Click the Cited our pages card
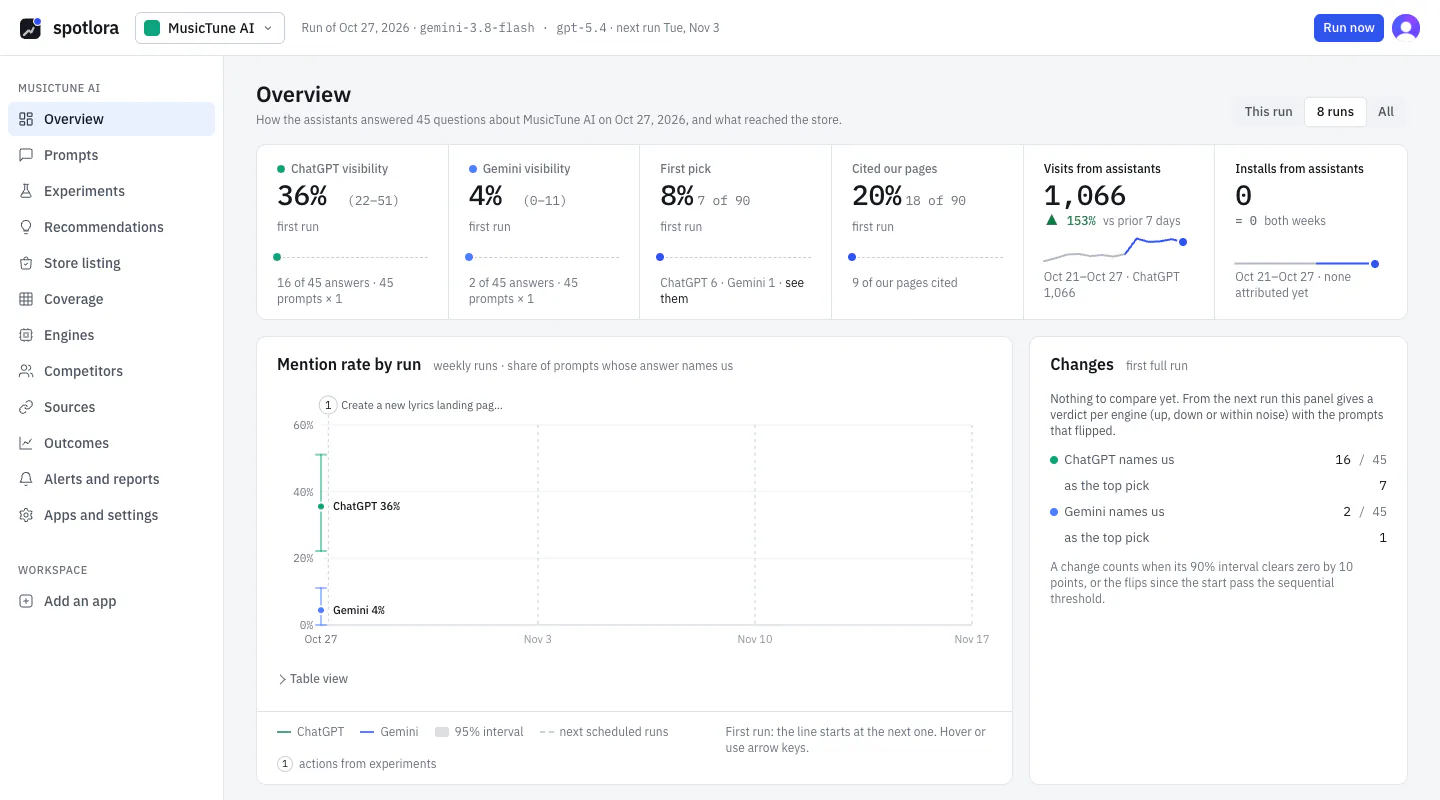The image size is (1440, 800). (x=927, y=232)
